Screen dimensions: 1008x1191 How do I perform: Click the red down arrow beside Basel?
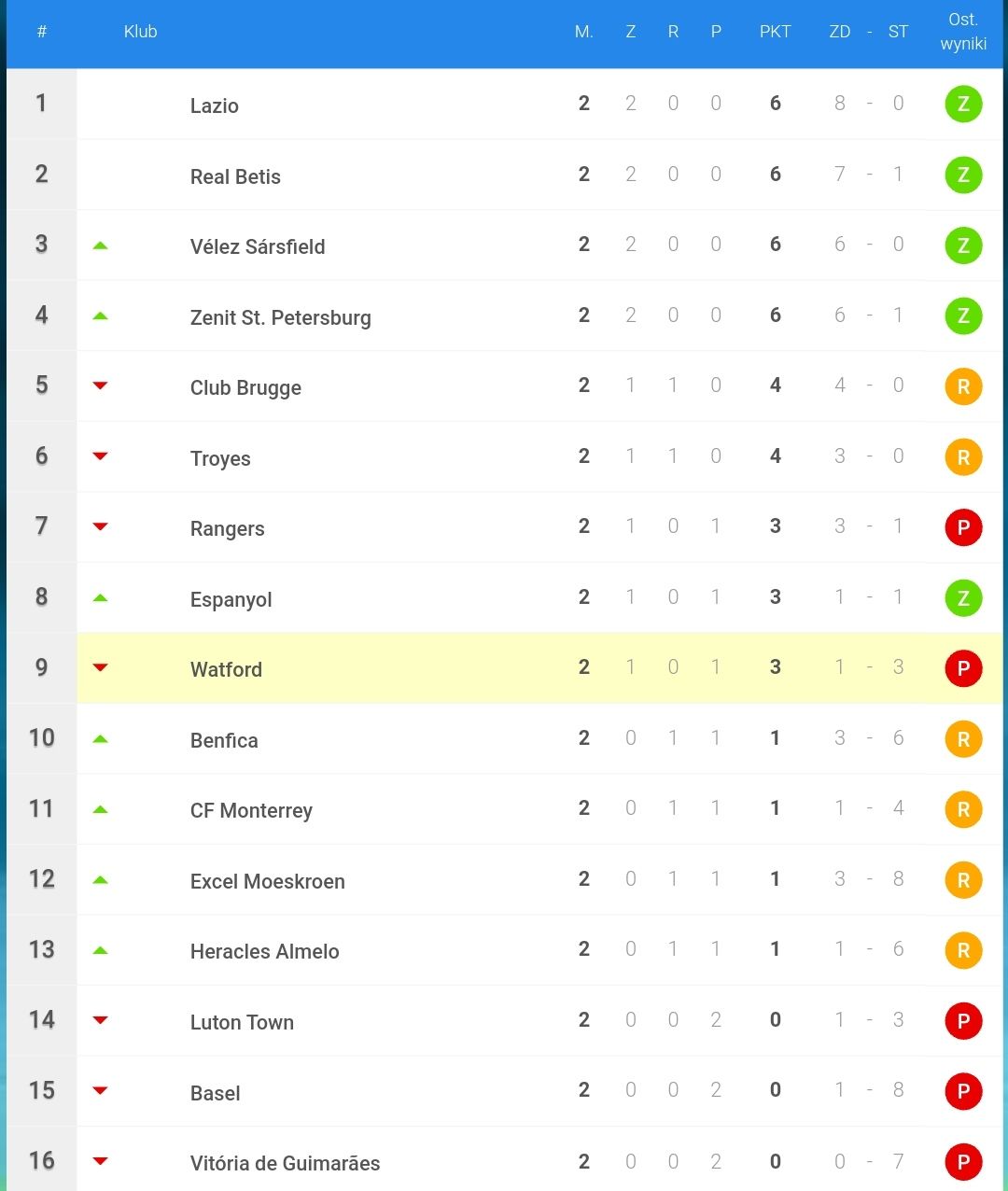(x=101, y=1090)
